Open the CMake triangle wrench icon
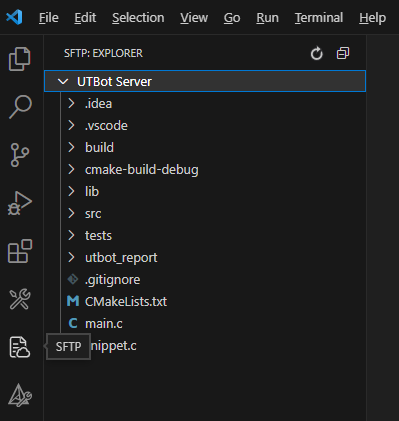The height and width of the screenshot is (421, 399). pyautogui.click(x=20, y=395)
